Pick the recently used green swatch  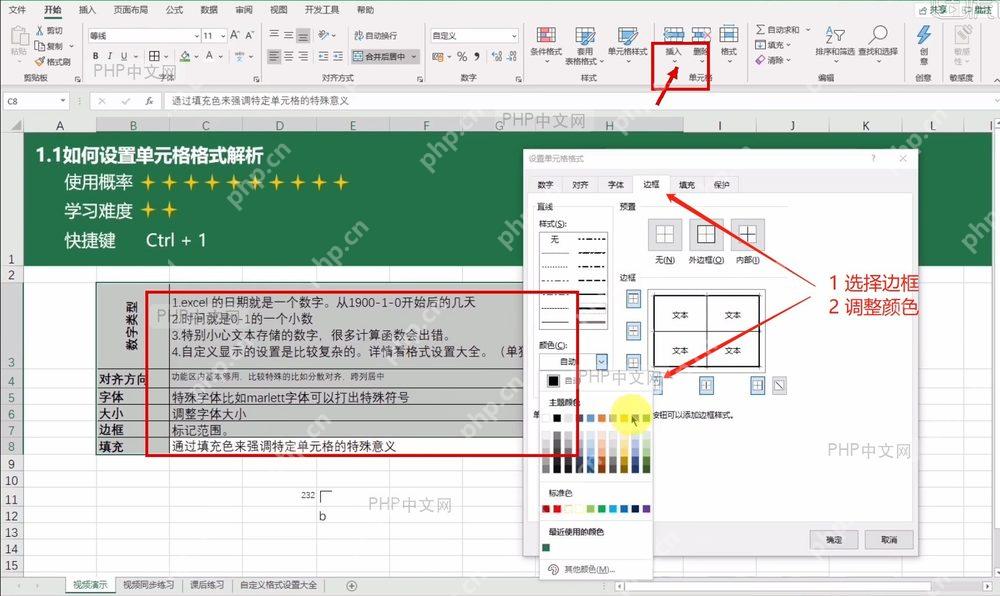(x=546, y=547)
